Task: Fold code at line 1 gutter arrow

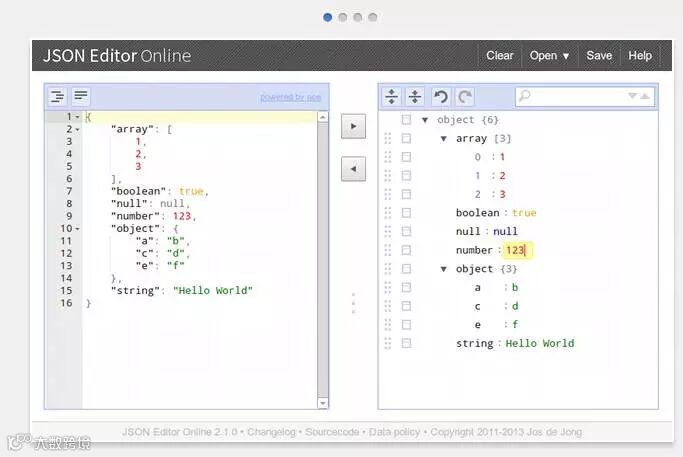Action: pos(78,117)
